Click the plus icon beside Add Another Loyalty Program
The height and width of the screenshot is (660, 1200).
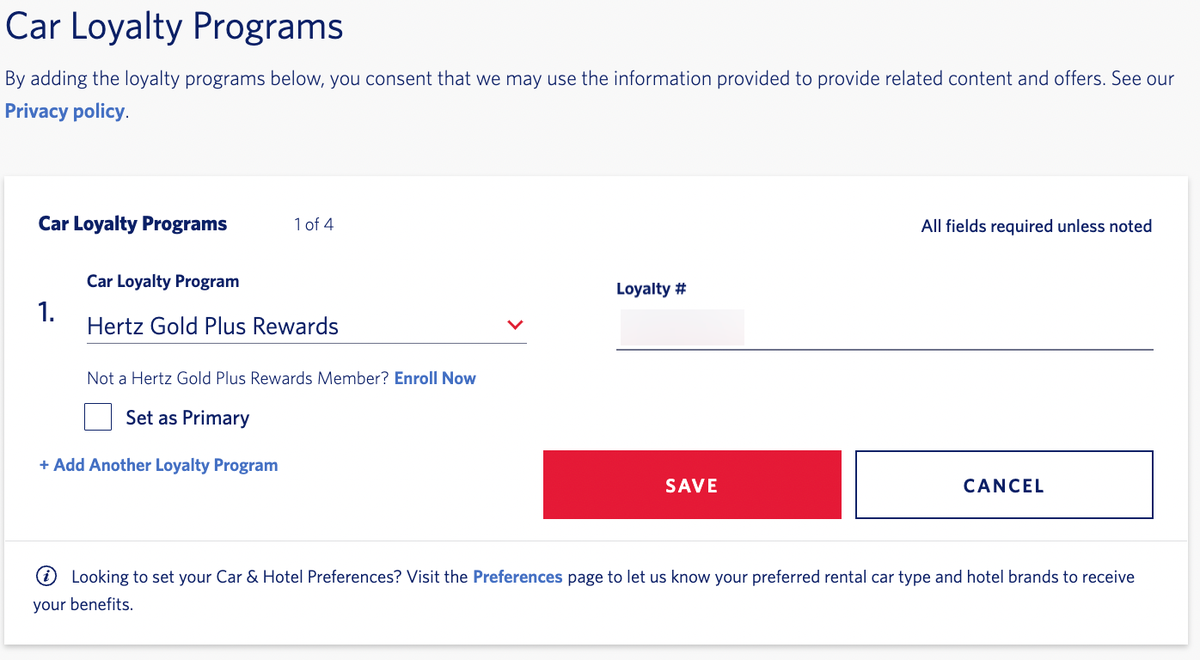tap(44, 464)
